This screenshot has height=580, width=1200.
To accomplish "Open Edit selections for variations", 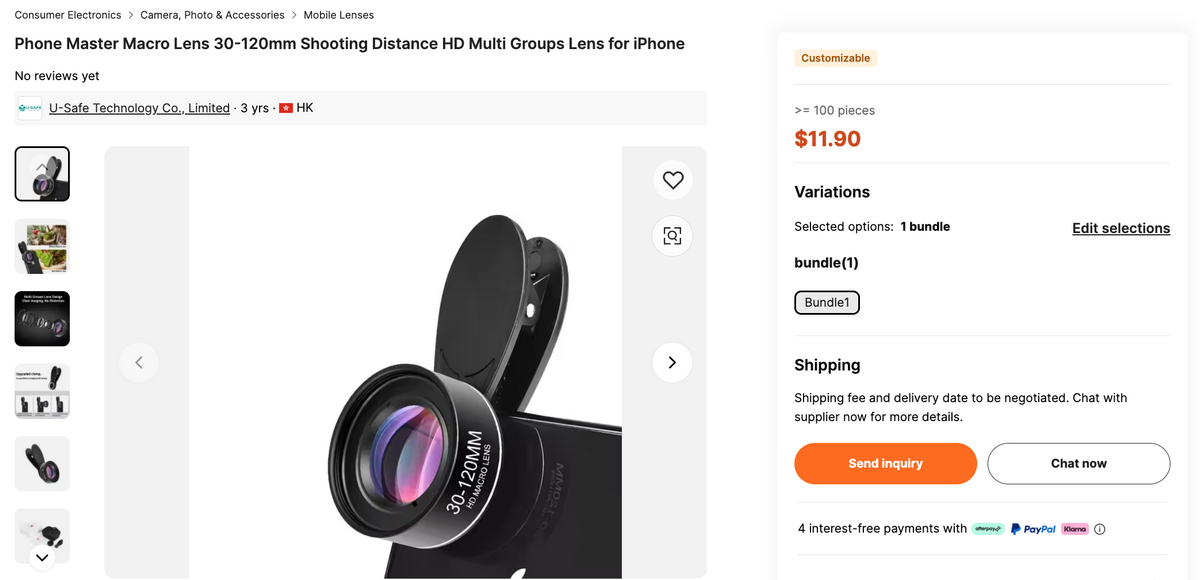I will click(1121, 228).
